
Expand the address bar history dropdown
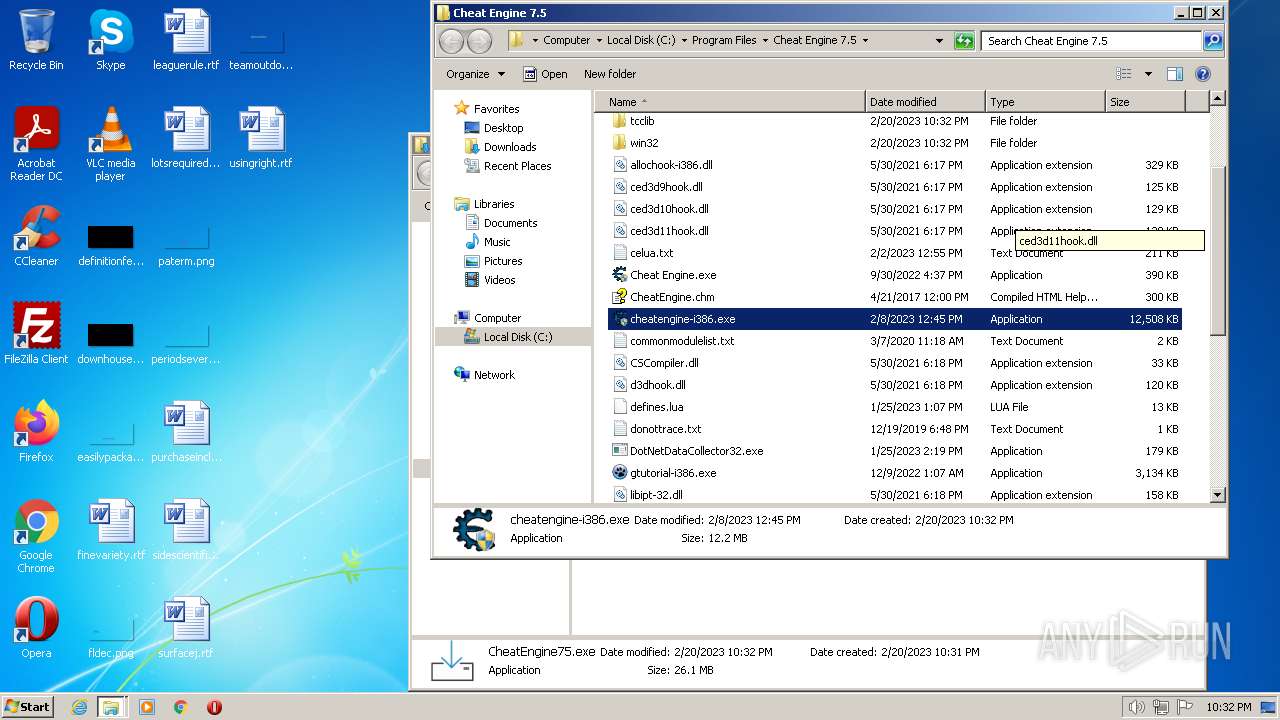click(939, 41)
